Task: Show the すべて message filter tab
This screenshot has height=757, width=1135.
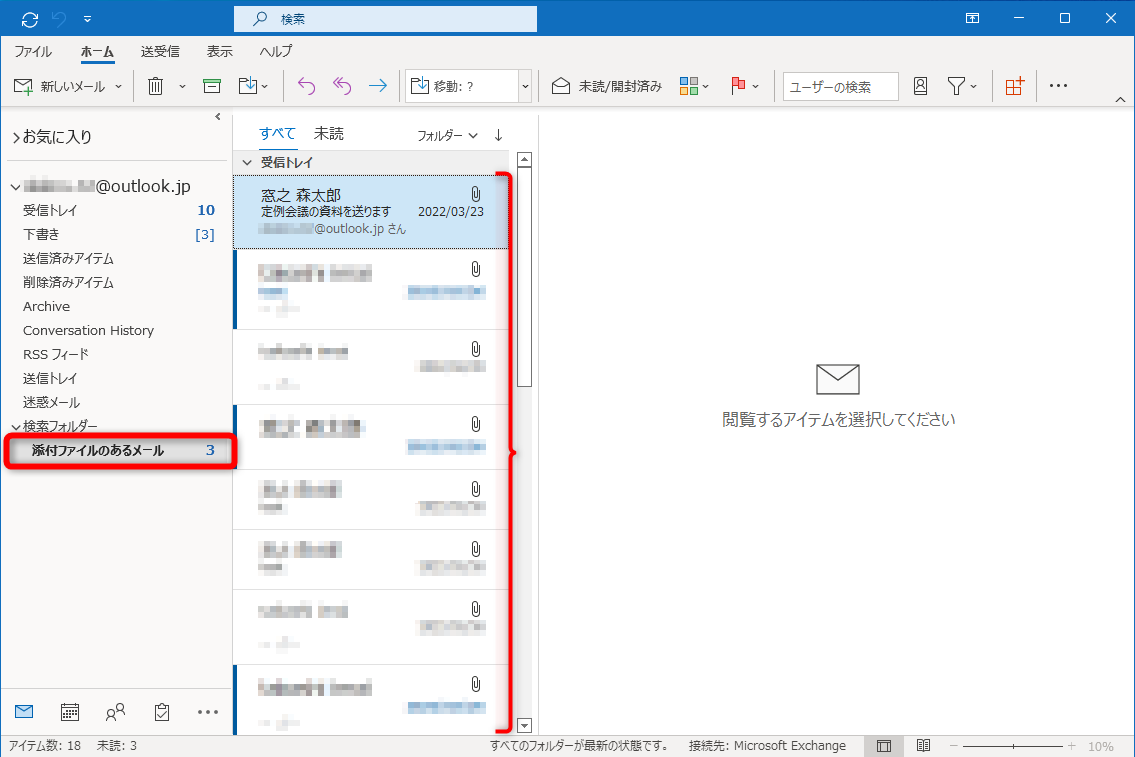Action: coord(277,134)
